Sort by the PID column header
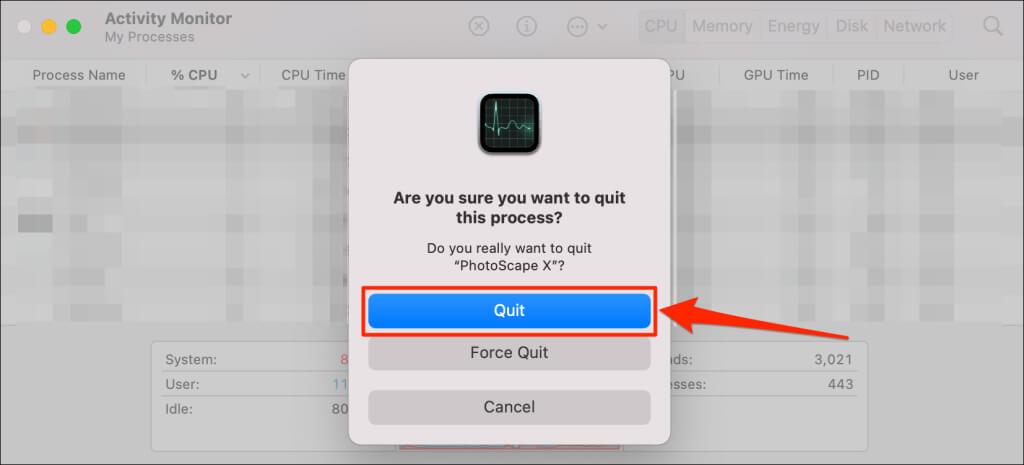Screen dimensions: 1024x465 (x=868, y=75)
